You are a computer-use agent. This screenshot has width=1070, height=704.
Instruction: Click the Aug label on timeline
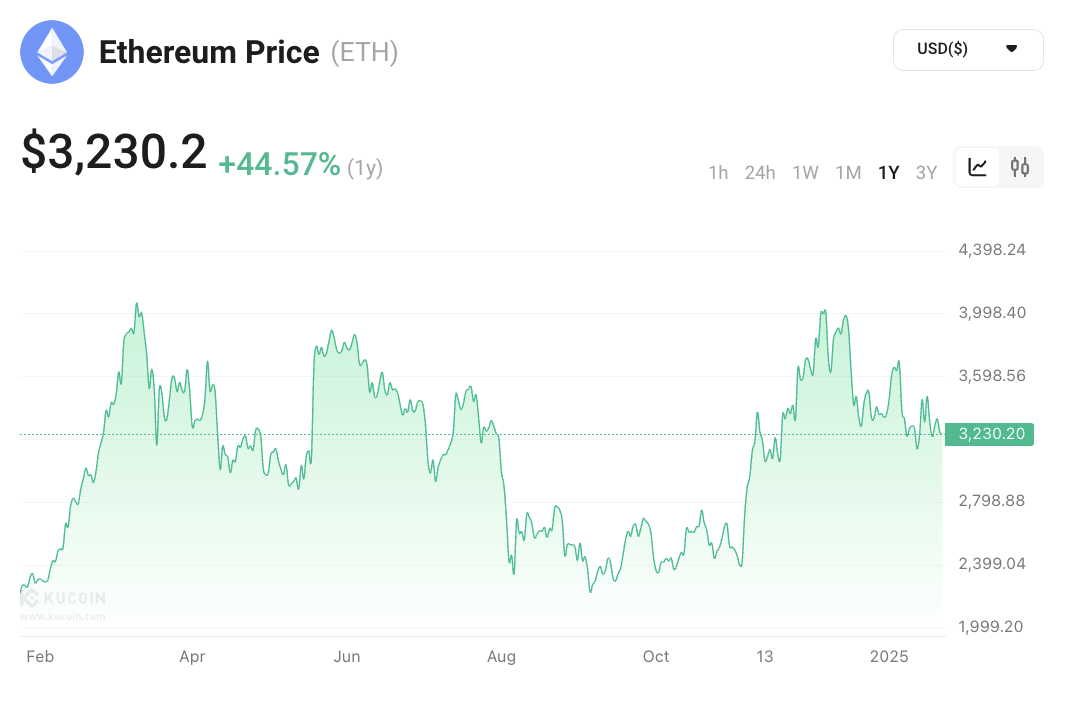click(501, 657)
